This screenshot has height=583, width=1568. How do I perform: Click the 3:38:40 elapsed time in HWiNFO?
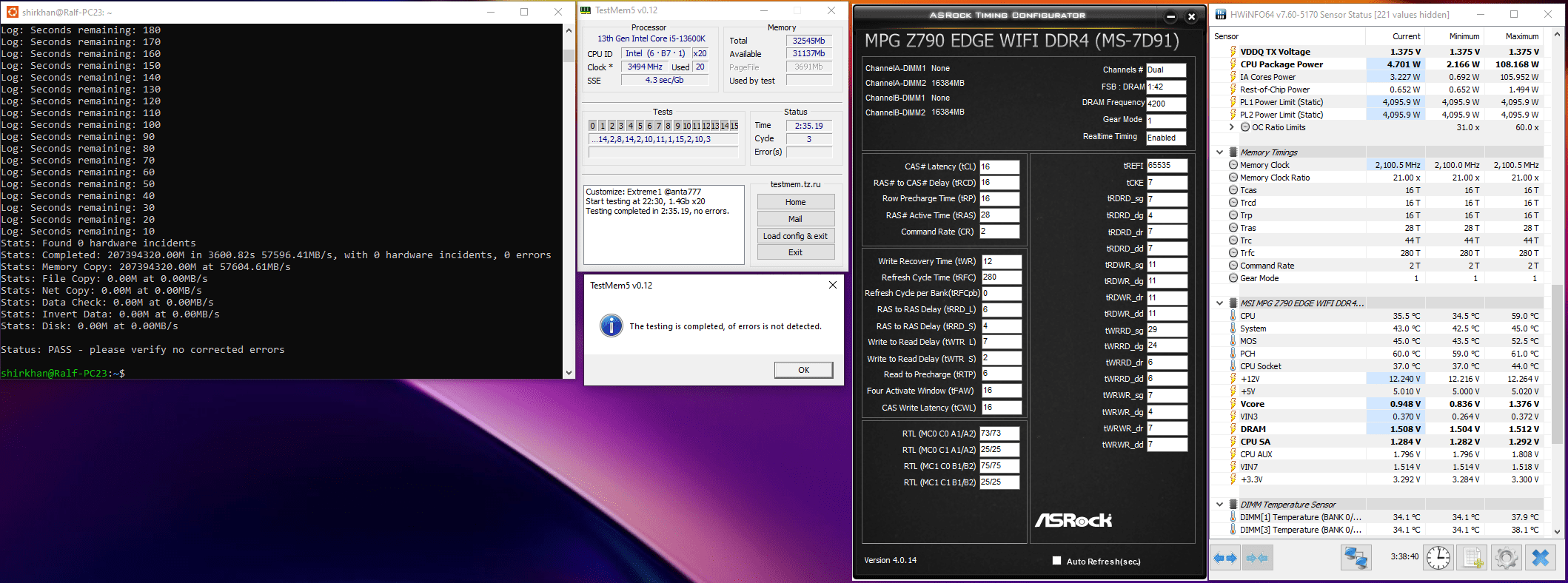(1404, 556)
